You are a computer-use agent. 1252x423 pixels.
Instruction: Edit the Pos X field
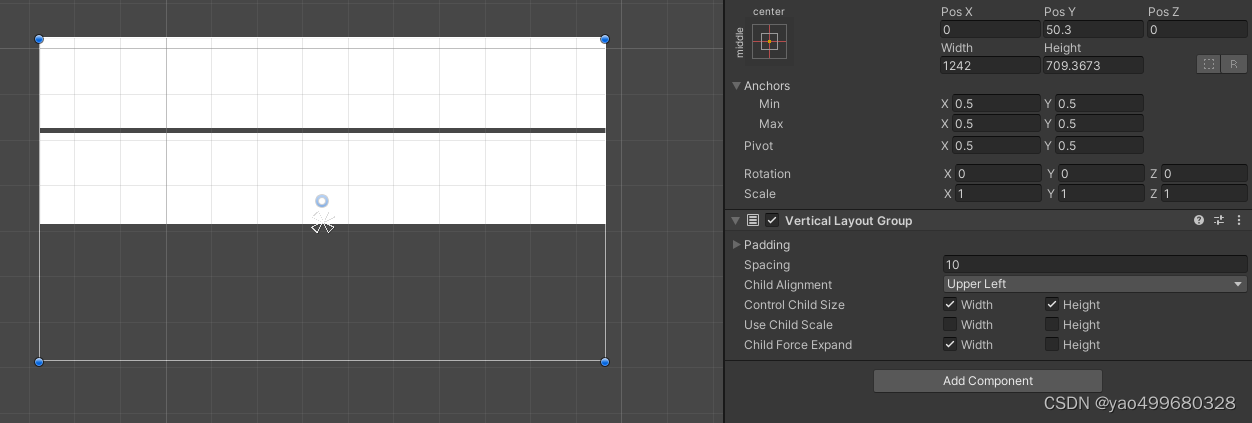click(x=990, y=30)
